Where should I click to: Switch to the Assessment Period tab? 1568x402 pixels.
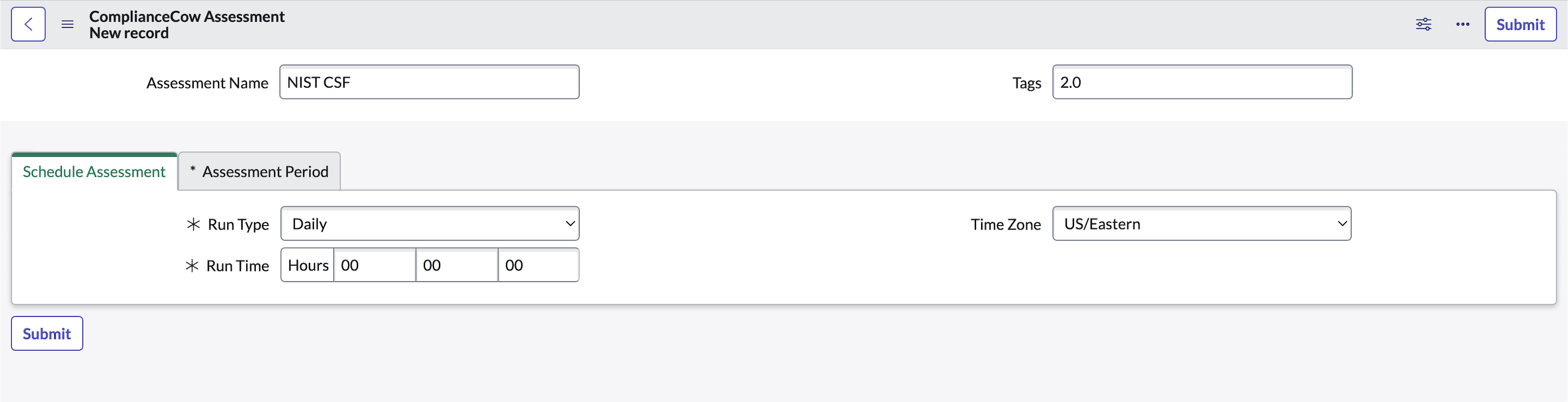tap(259, 171)
